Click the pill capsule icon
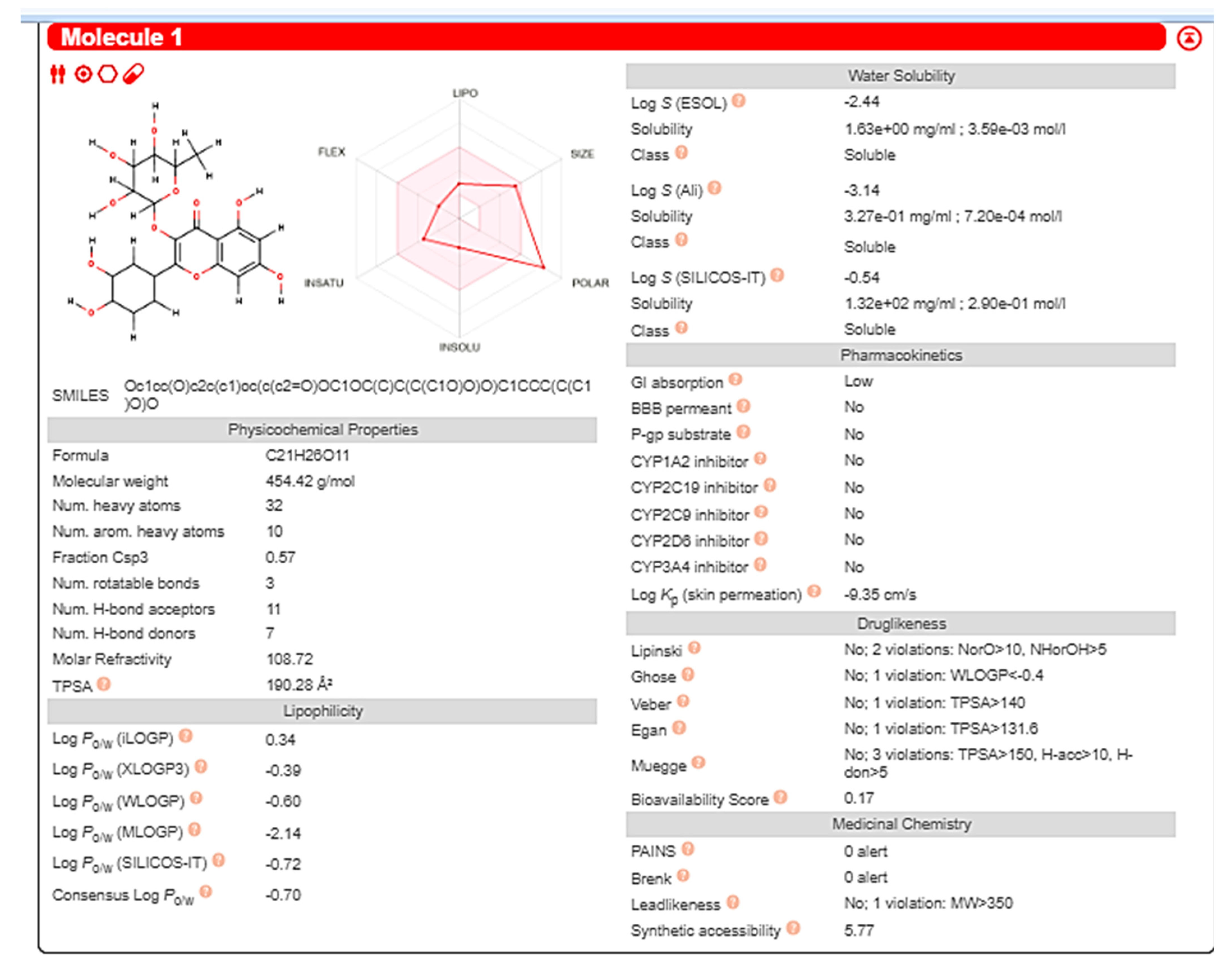Image resolution: width=1232 pixels, height=963 pixels. 133,74
